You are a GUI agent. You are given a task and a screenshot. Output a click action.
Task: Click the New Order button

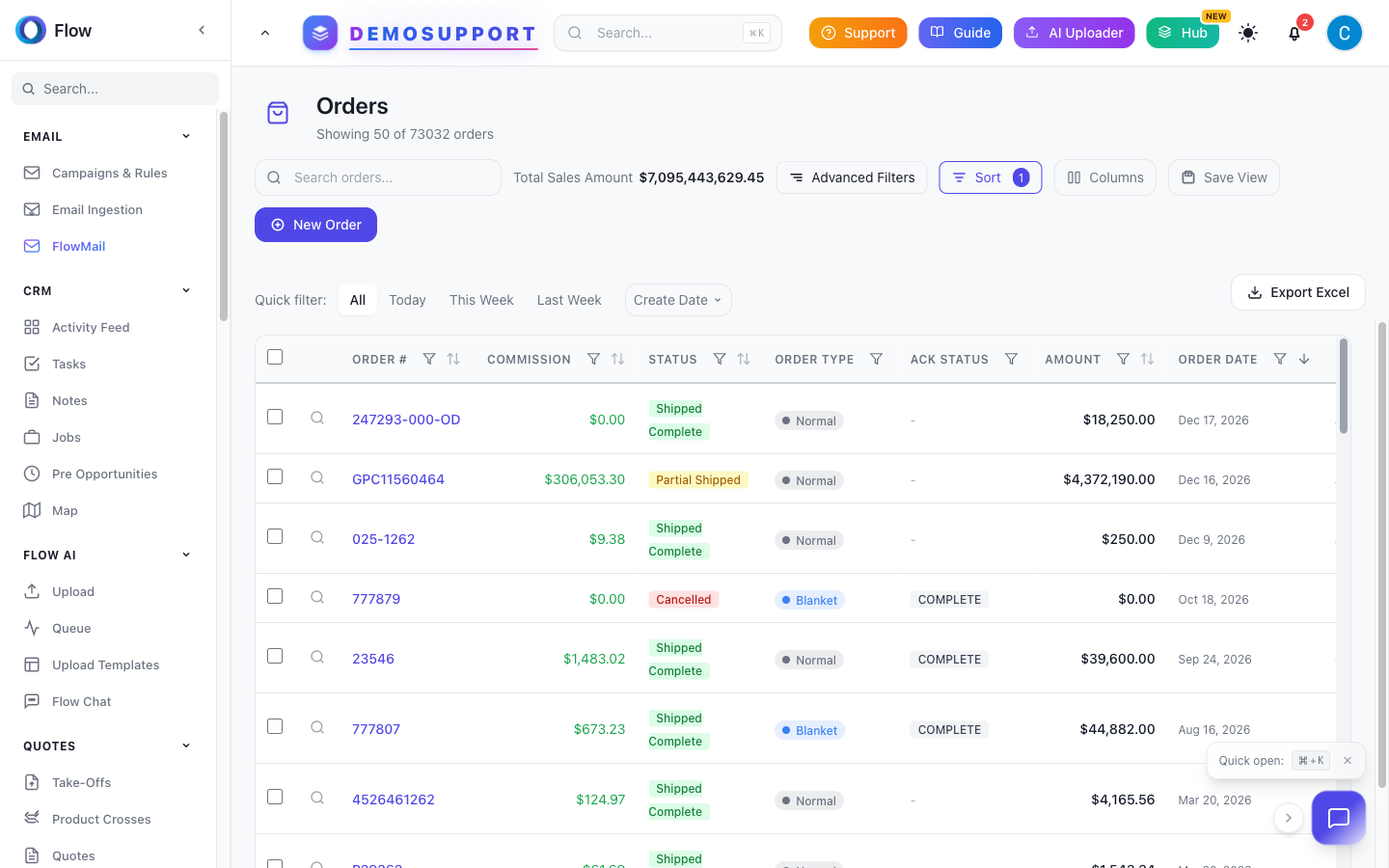[x=315, y=225]
